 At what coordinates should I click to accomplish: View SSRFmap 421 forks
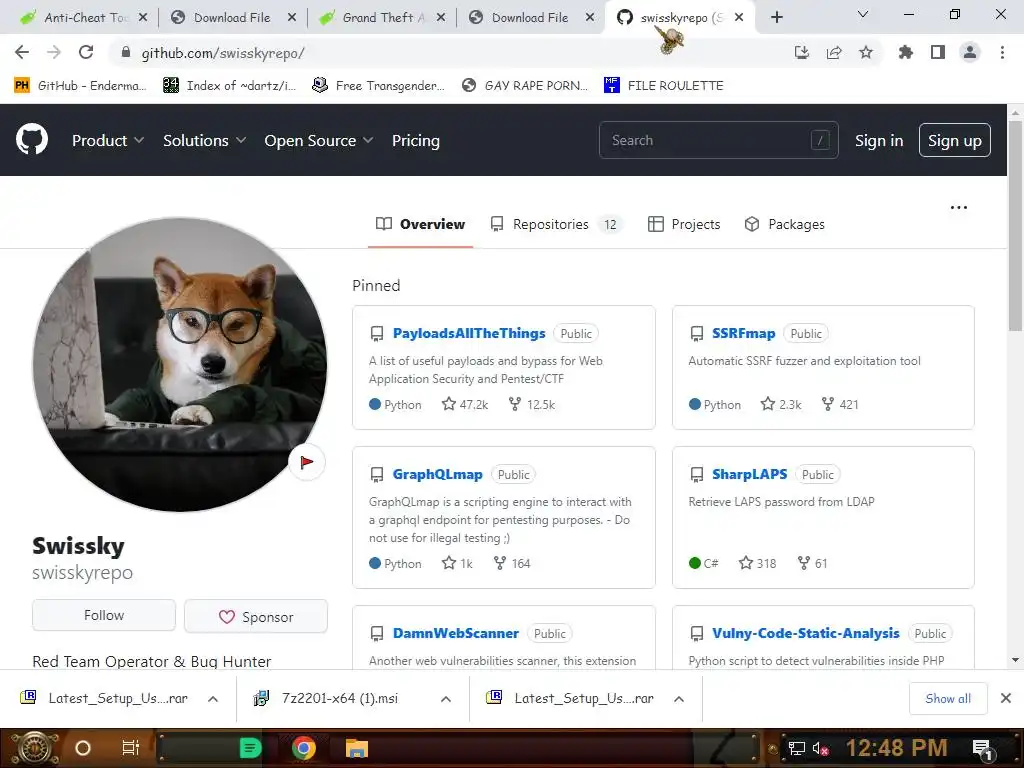click(840, 404)
